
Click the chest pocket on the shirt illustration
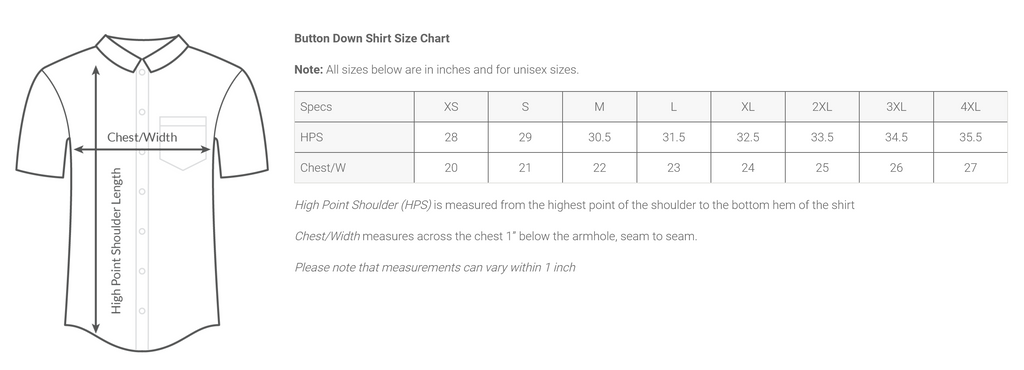coord(183,143)
